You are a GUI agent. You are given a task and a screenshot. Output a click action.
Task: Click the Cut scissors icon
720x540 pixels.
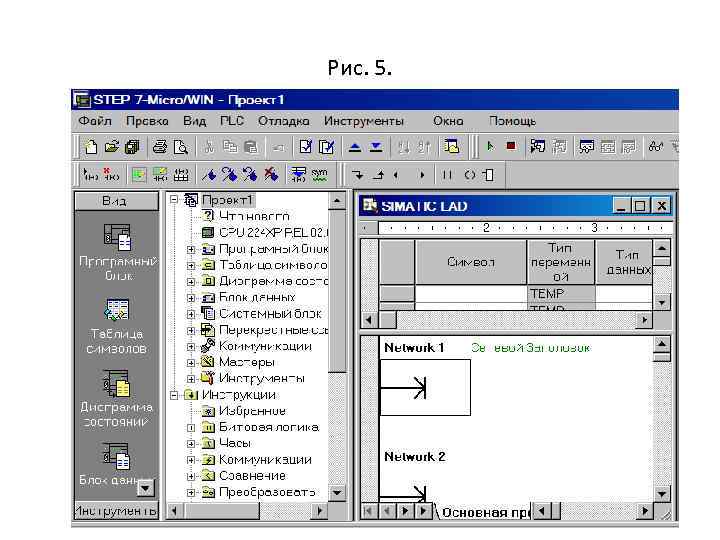click(x=209, y=147)
